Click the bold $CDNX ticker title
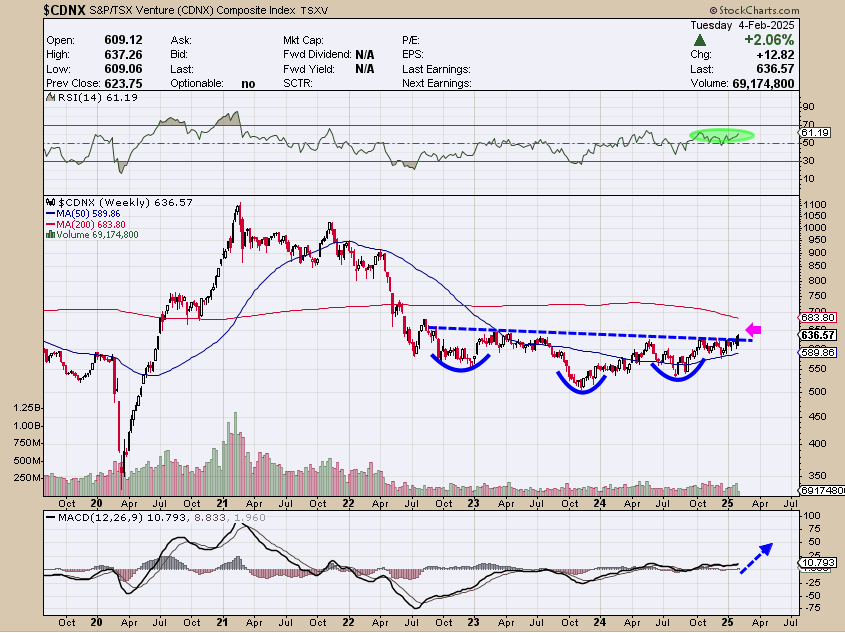845x633 pixels. (64, 10)
